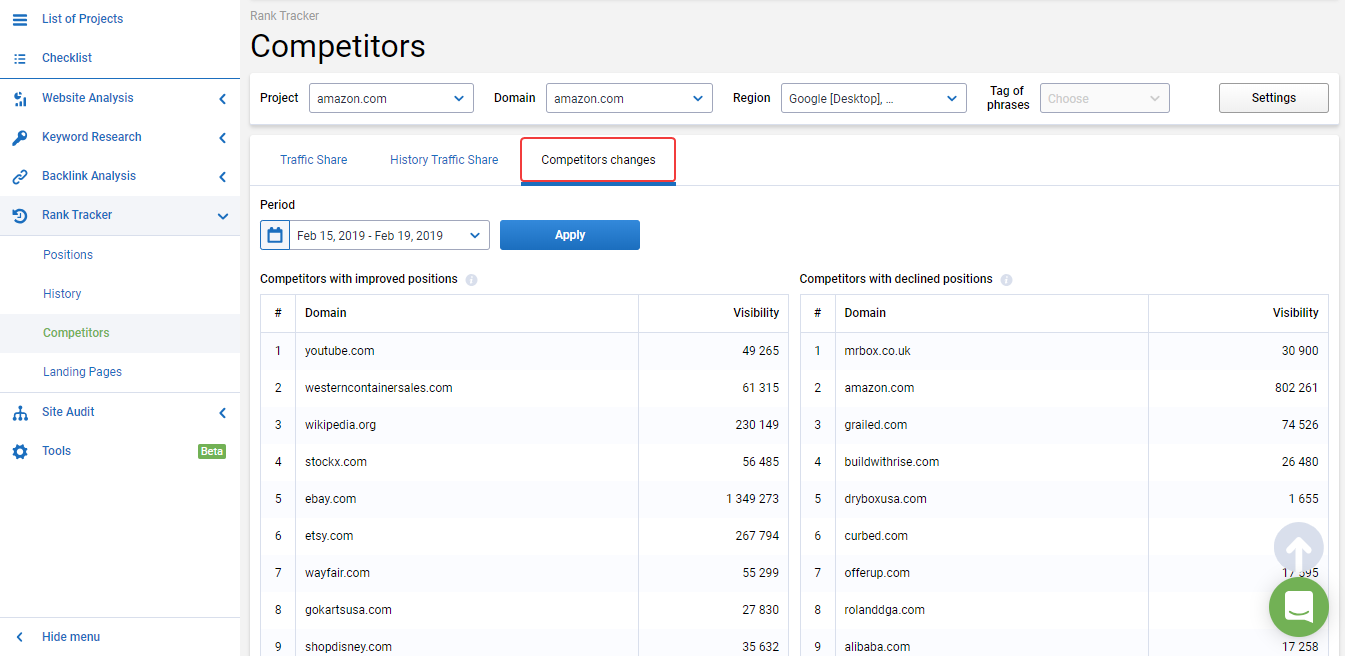Open History in Rank Tracker menu

[62, 294]
